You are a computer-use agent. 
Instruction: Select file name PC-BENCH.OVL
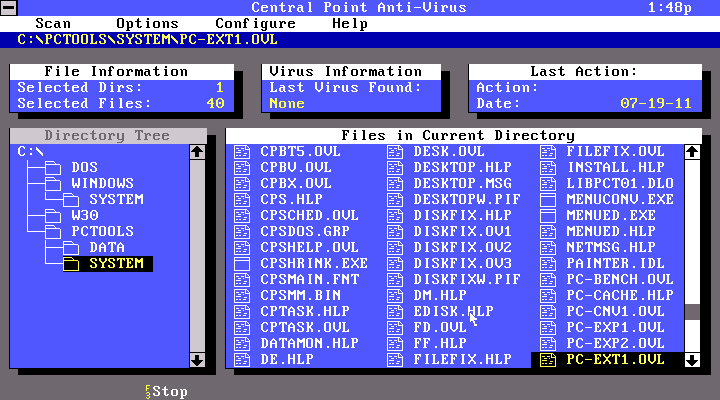click(620, 280)
